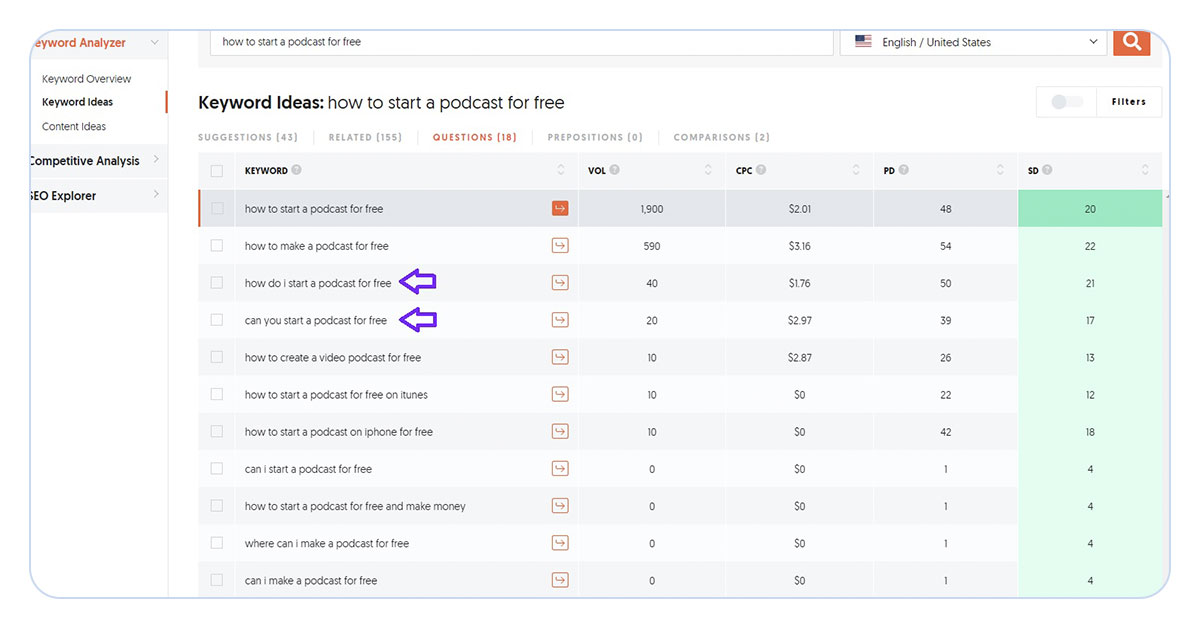Check the box for 'how to start a podcast for free on itunes'
Screen dimensions: 1200x628
pyautogui.click(x=217, y=394)
